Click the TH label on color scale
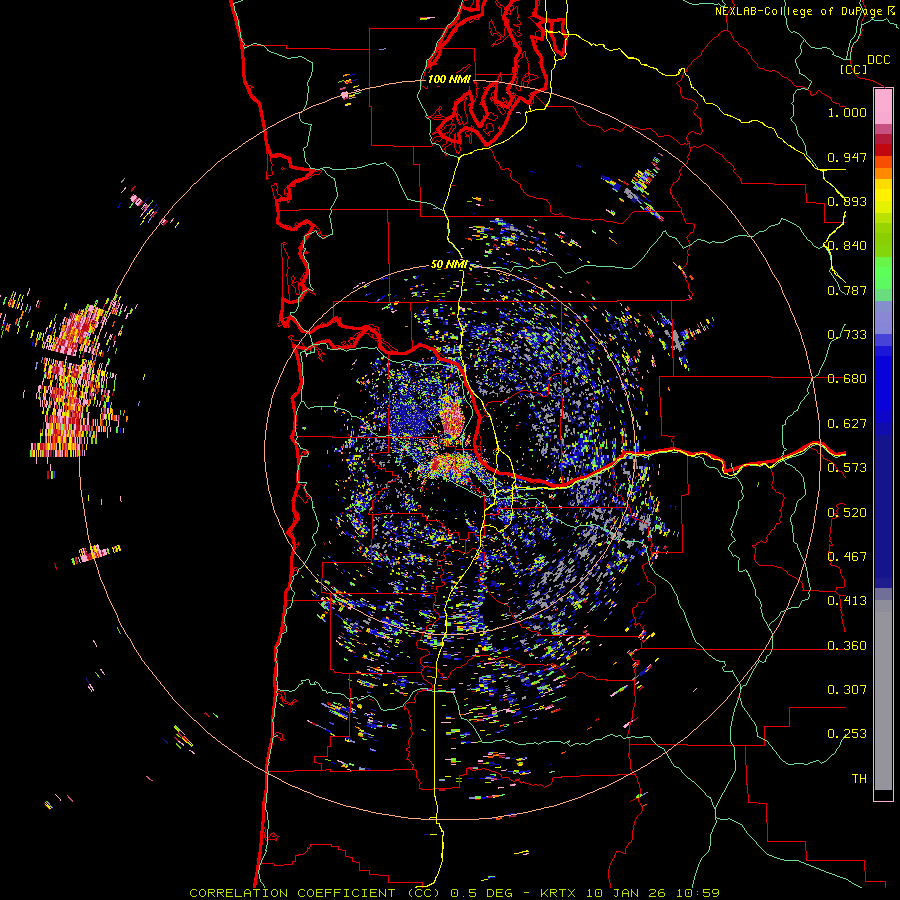This screenshot has height=900, width=900. point(859,779)
